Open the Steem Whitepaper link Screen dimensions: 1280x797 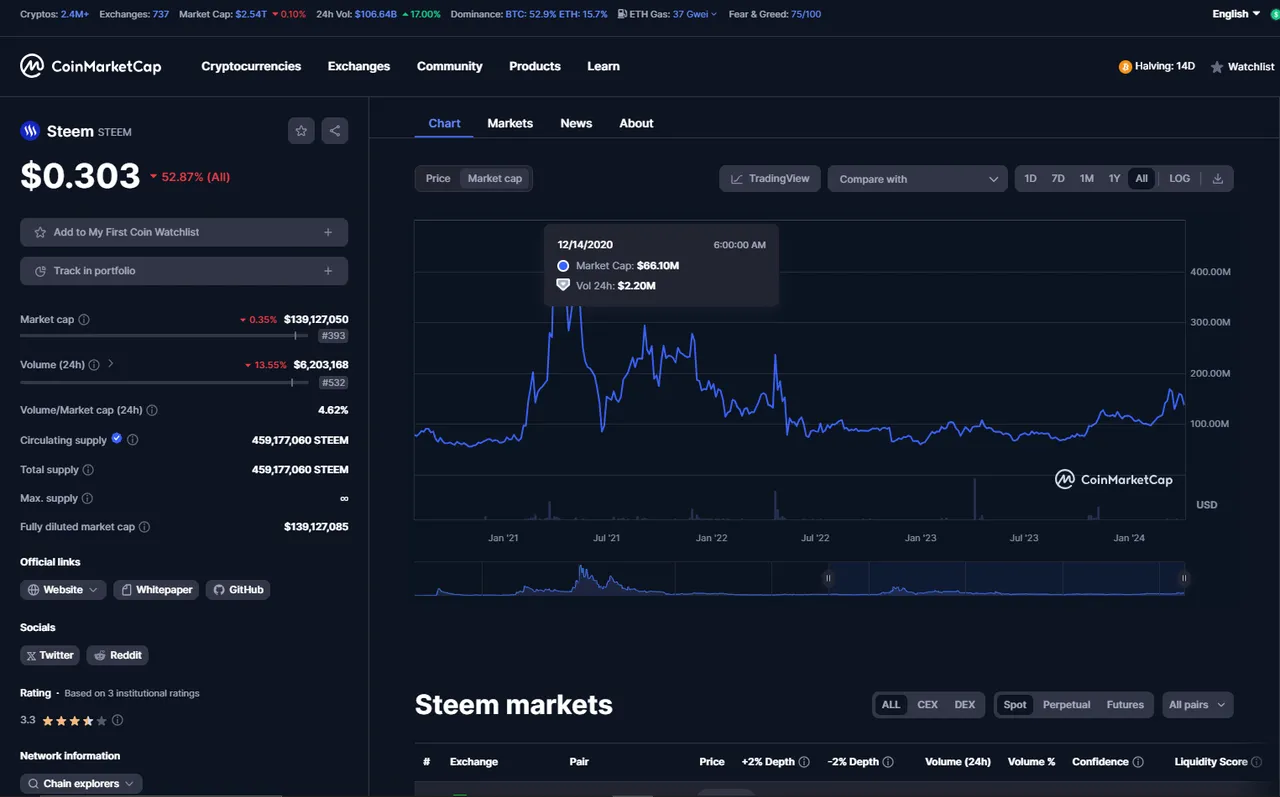156,590
